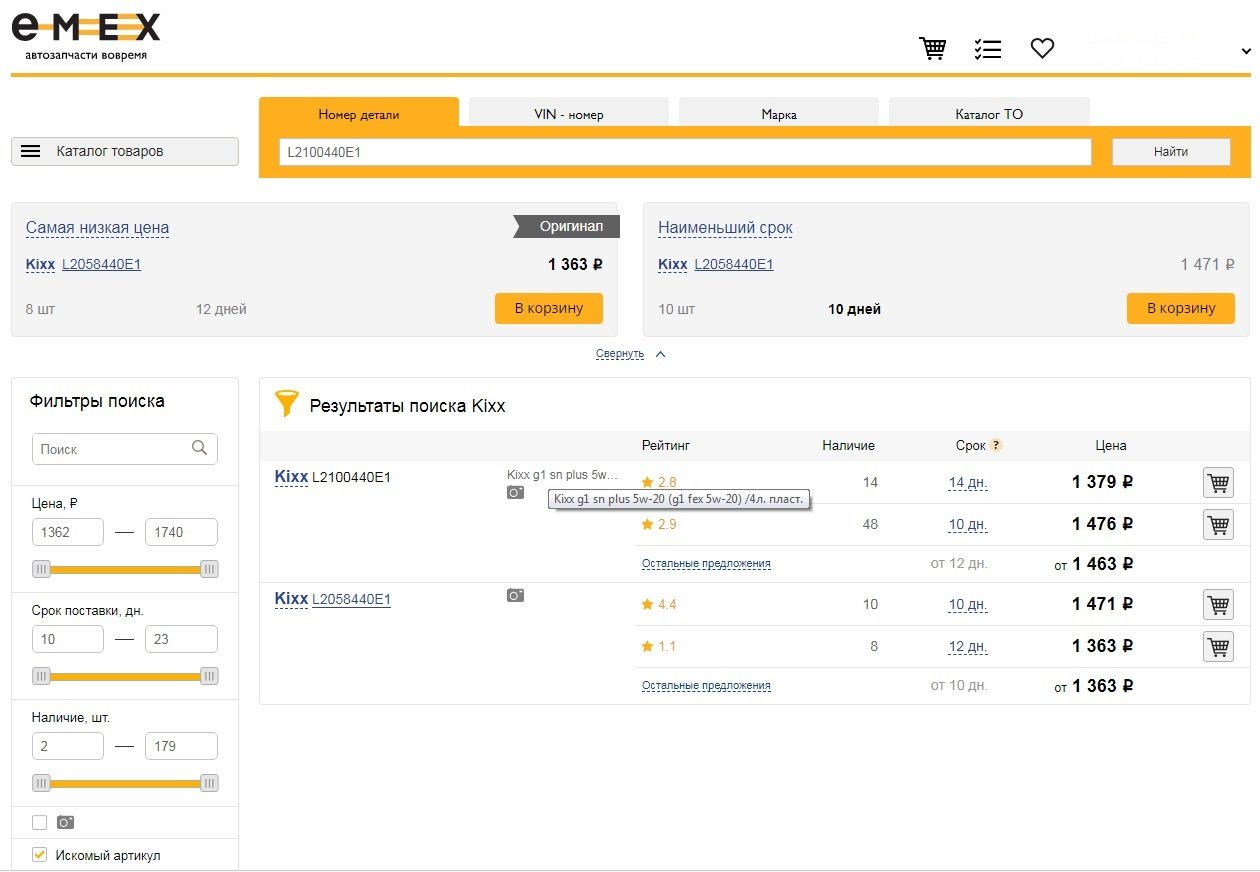Grab right handle of price slider
This screenshot has width=1260, height=872.
click(x=209, y=570)
